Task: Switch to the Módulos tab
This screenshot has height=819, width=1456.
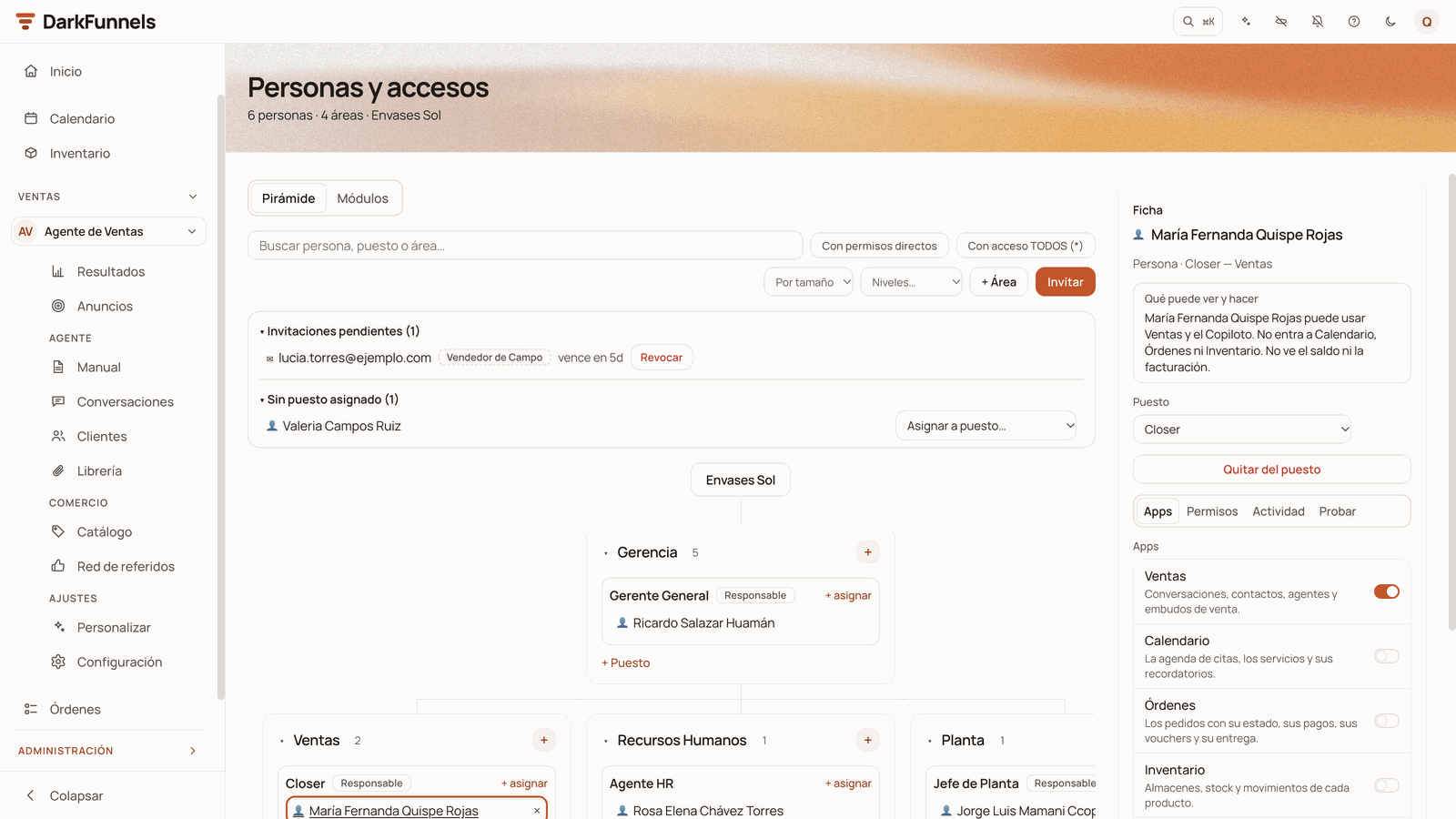Action: [x=362, y=198]
